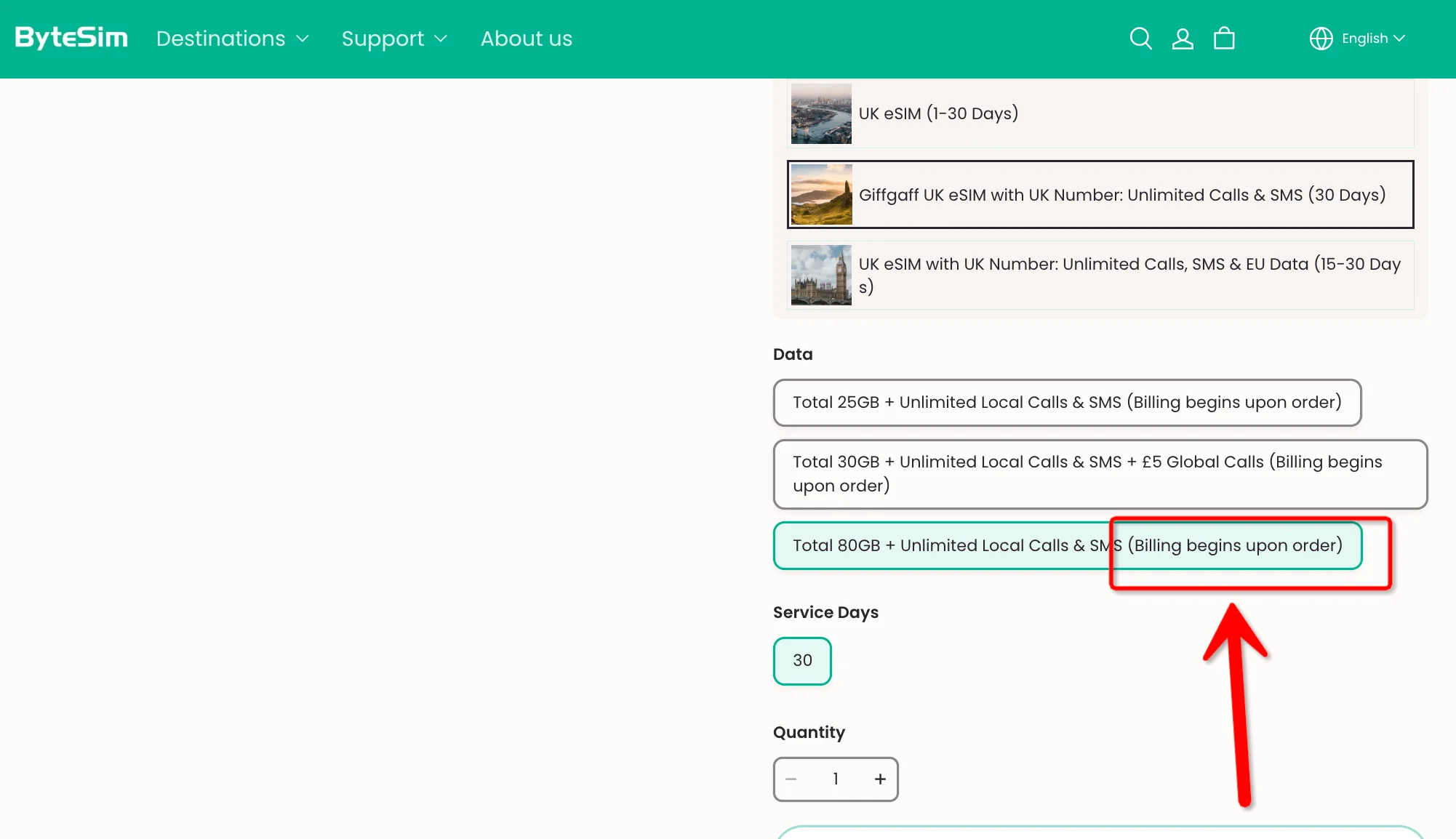Open the account profile icon
This screenshot has height=839, width=1456.
(1183, 39)
